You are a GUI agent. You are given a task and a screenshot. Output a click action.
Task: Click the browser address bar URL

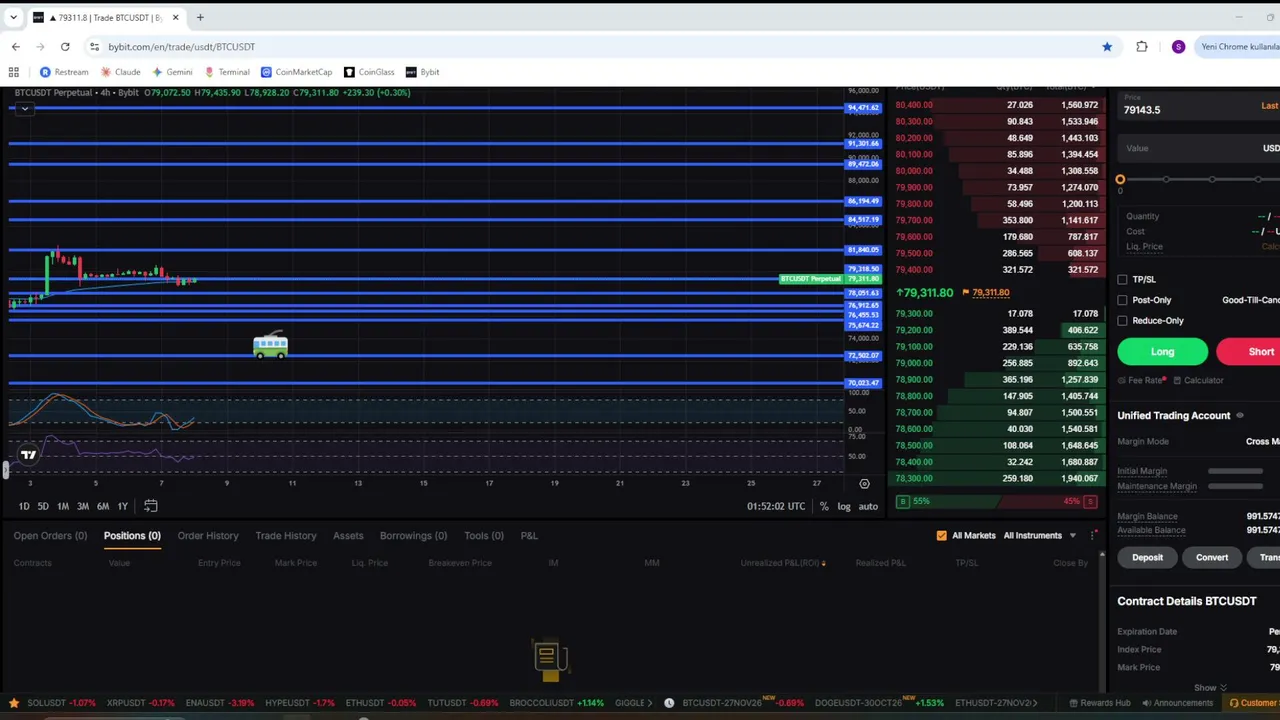(x=182, y=47)
